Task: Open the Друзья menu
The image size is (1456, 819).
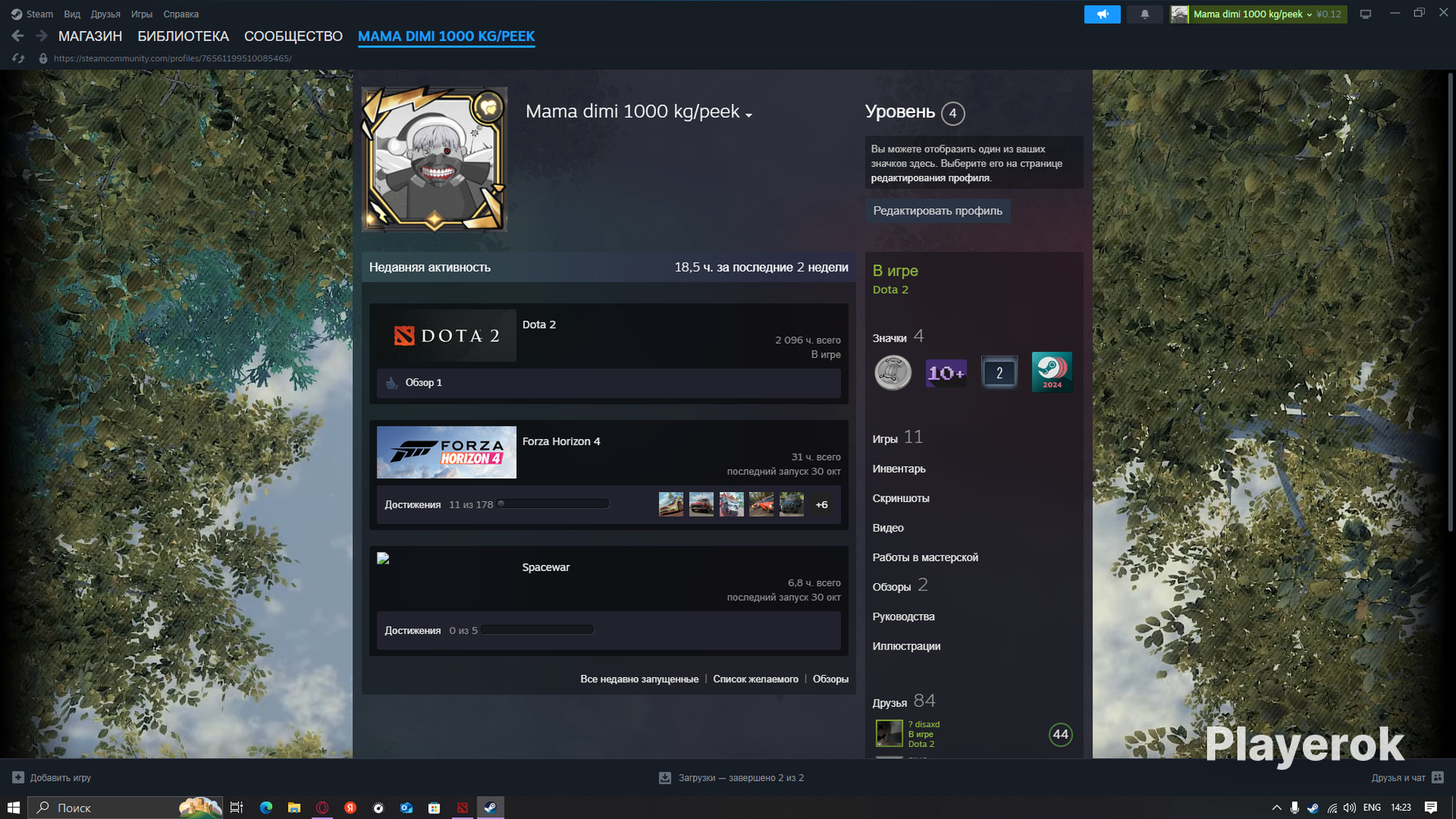Action: (106, 14)
